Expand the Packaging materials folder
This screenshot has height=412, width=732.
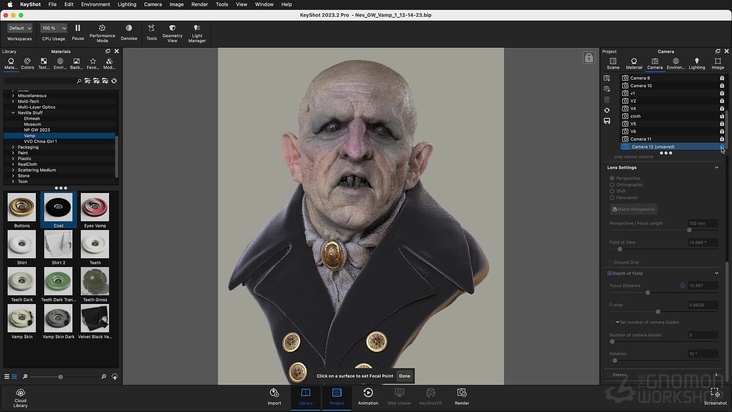[13, 147]
